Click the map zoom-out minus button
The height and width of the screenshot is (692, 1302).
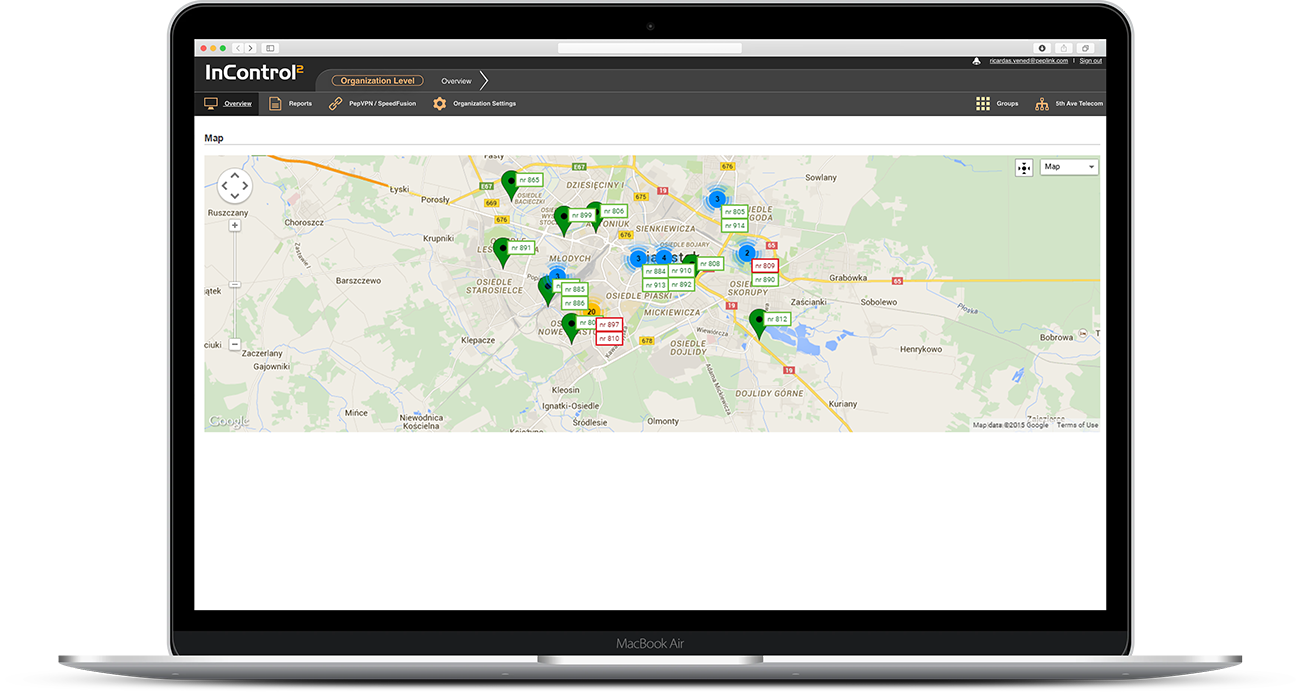(235, 344)
